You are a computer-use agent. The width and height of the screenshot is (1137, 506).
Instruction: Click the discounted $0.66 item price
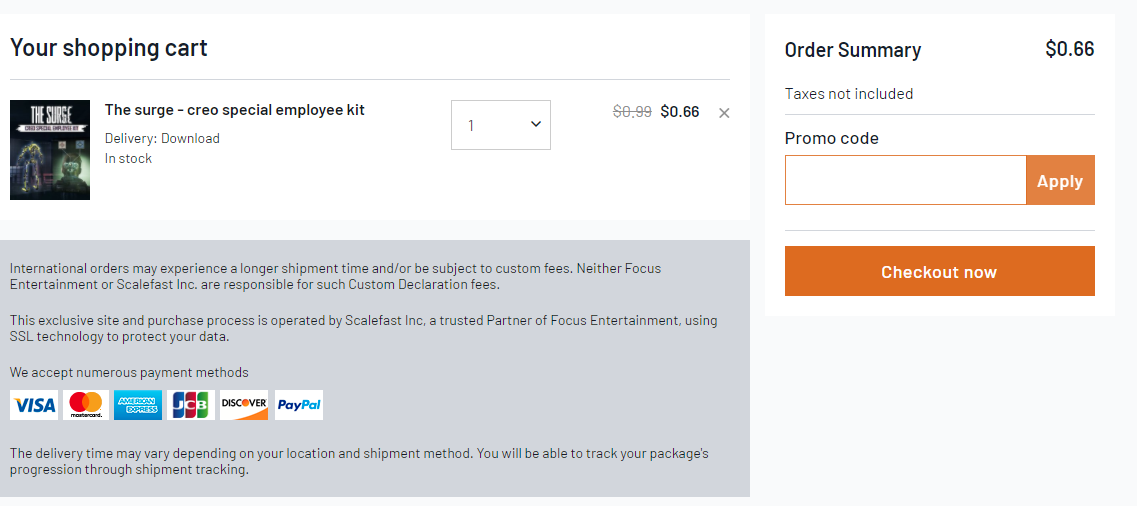click(679, 112)
